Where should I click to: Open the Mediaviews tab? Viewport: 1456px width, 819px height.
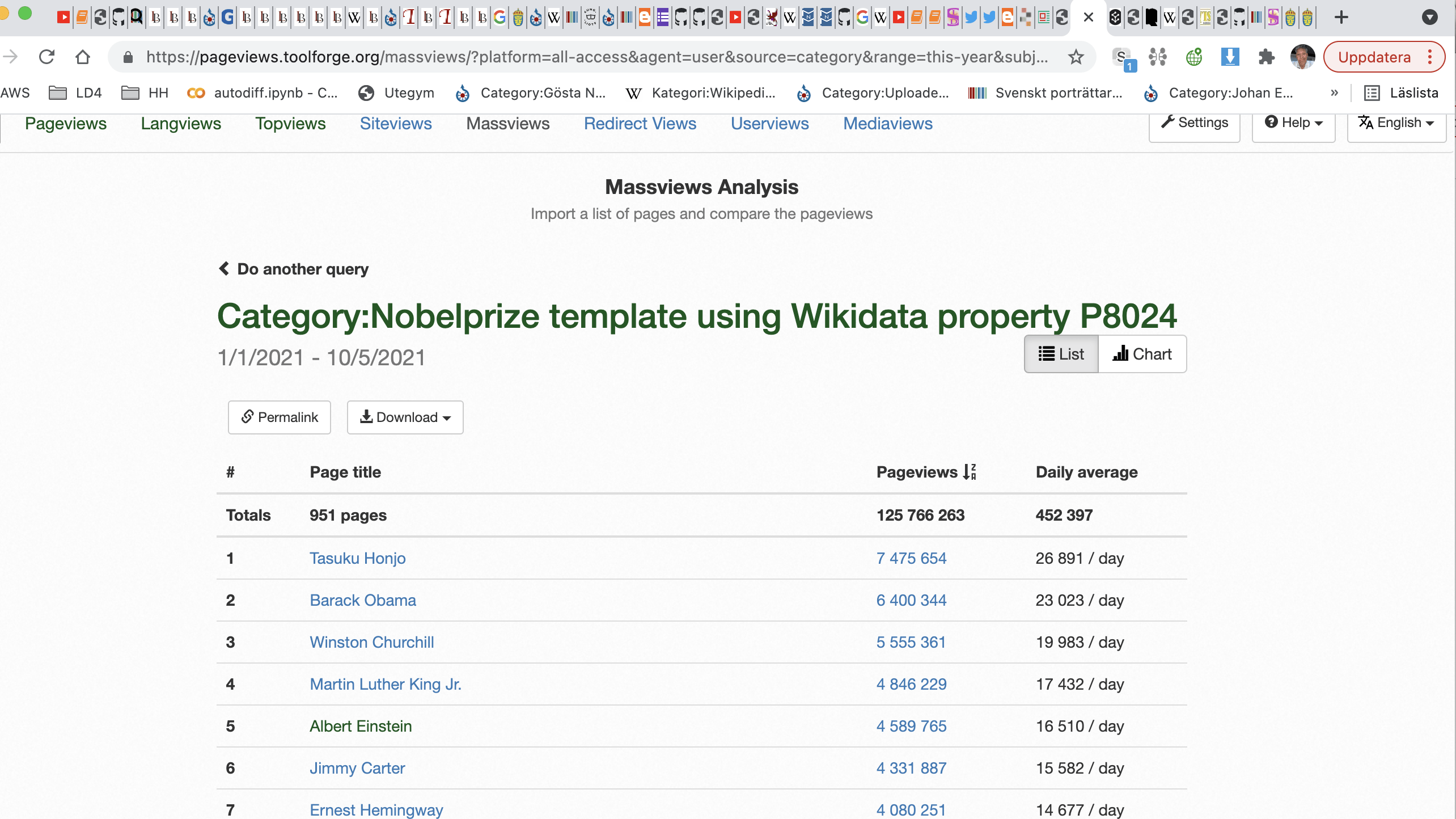(x=887, y=124)
